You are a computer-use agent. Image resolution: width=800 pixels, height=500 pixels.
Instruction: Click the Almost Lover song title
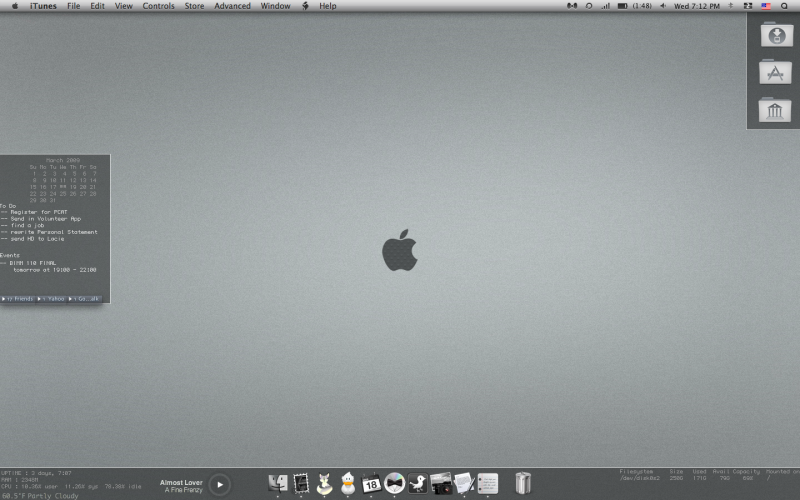(181, 482)
